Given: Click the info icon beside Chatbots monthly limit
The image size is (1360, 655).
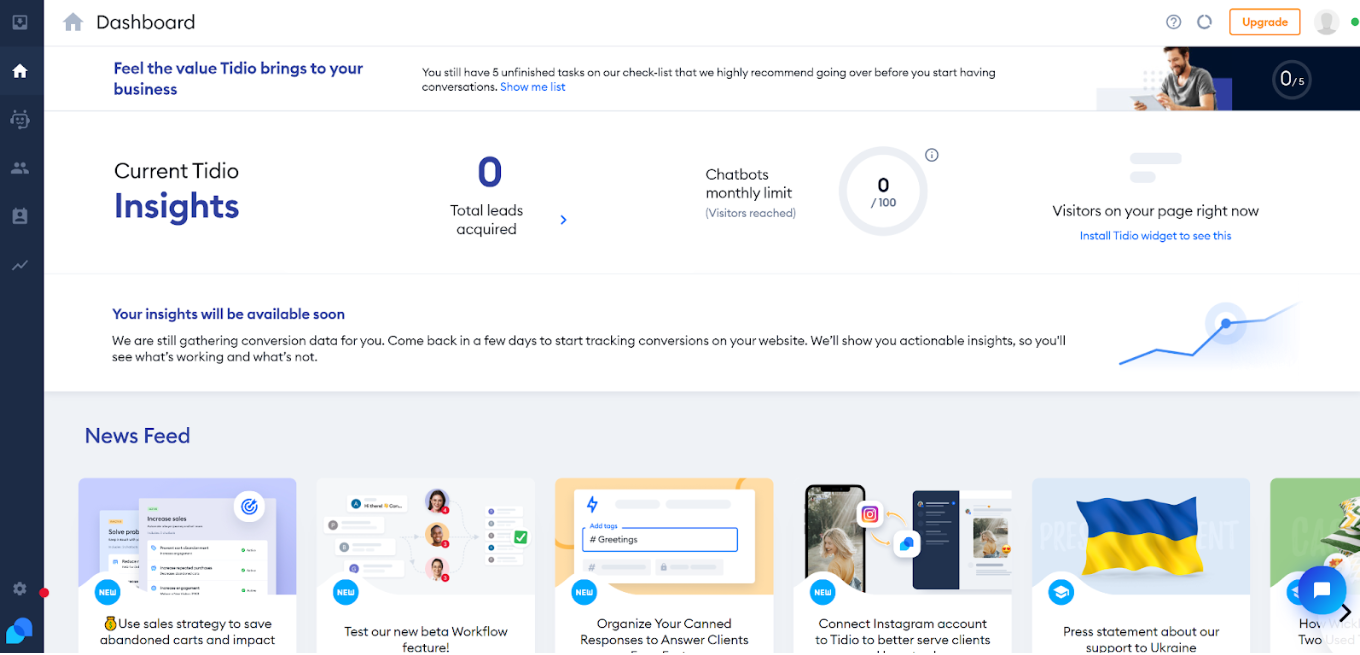Looking at the screenshot, I should pyautogui.click(x=931, y=155).
